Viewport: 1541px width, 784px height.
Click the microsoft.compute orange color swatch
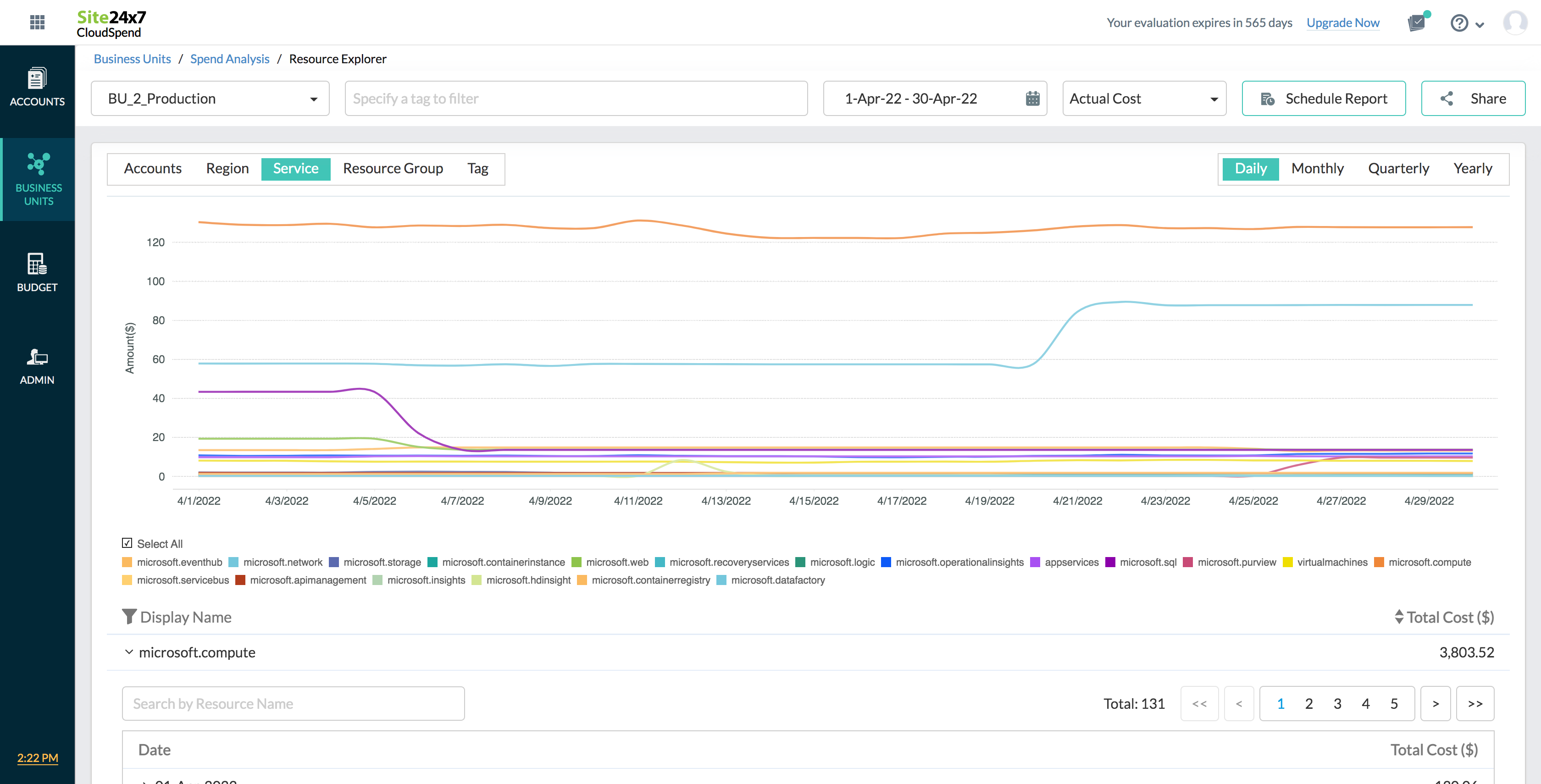click(x=1379, y=562)
